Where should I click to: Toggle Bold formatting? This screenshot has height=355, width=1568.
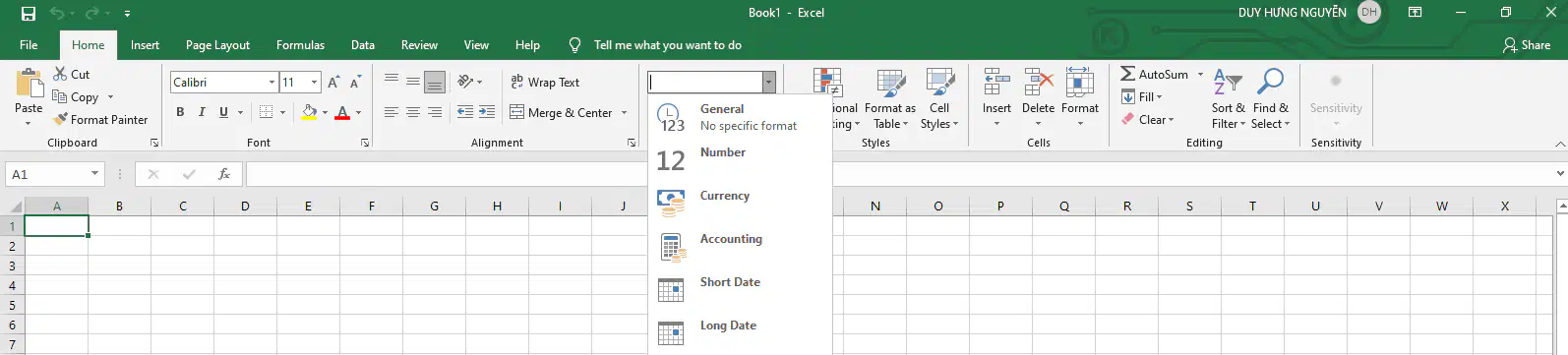(180, 112)
